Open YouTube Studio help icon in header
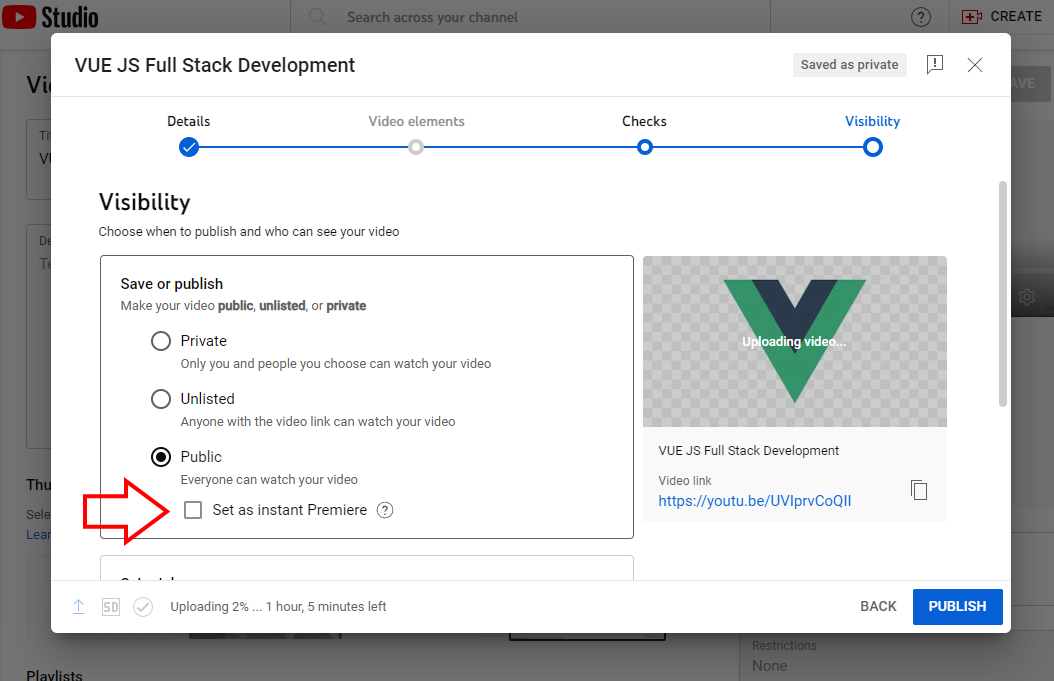This screenshot has width=1054, height=681. (921, 17)
